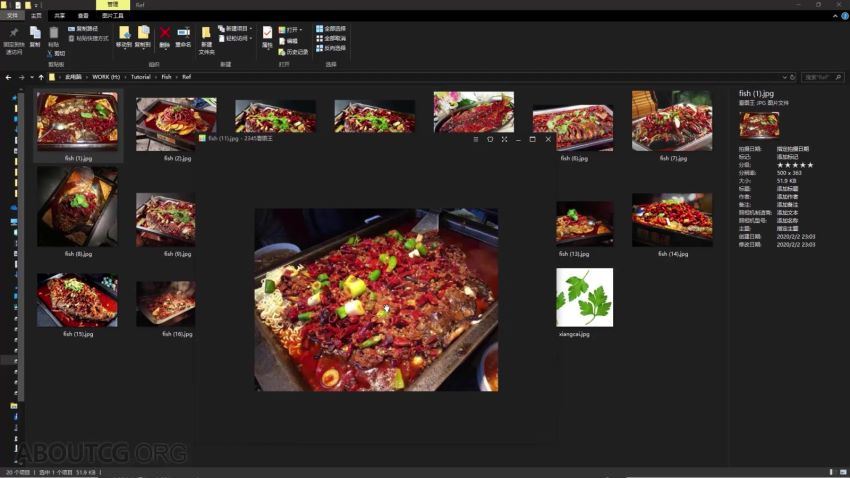Click the Properties checkmark icon
Screen dimensions: 850x478
coord(267,33)
